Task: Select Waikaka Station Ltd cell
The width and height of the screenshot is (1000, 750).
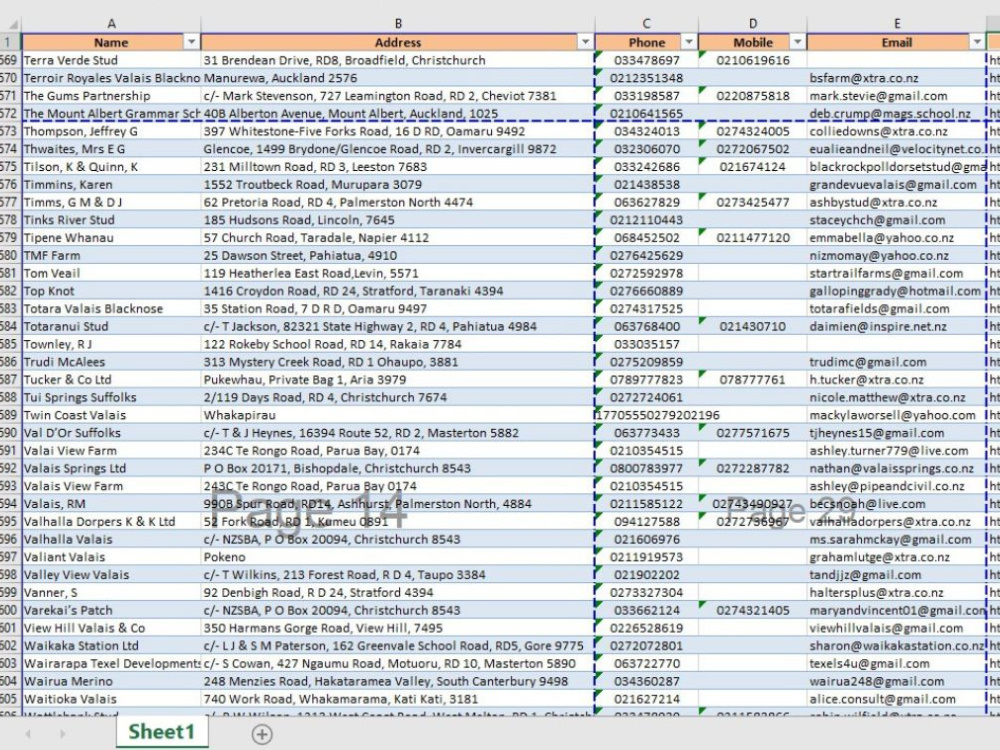Action: [111, 645]
